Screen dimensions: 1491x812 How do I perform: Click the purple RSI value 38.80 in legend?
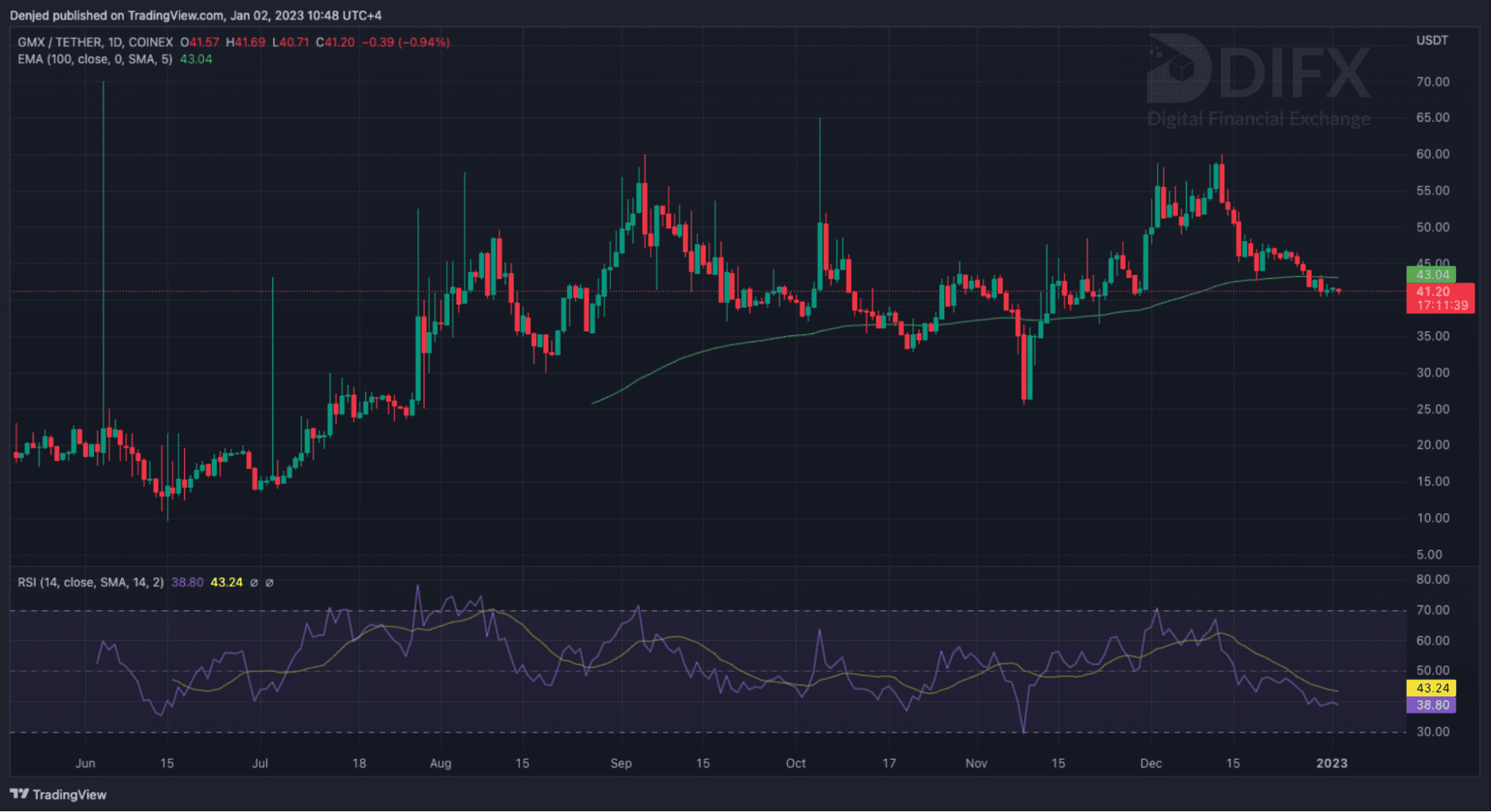[x=187, y=582]
